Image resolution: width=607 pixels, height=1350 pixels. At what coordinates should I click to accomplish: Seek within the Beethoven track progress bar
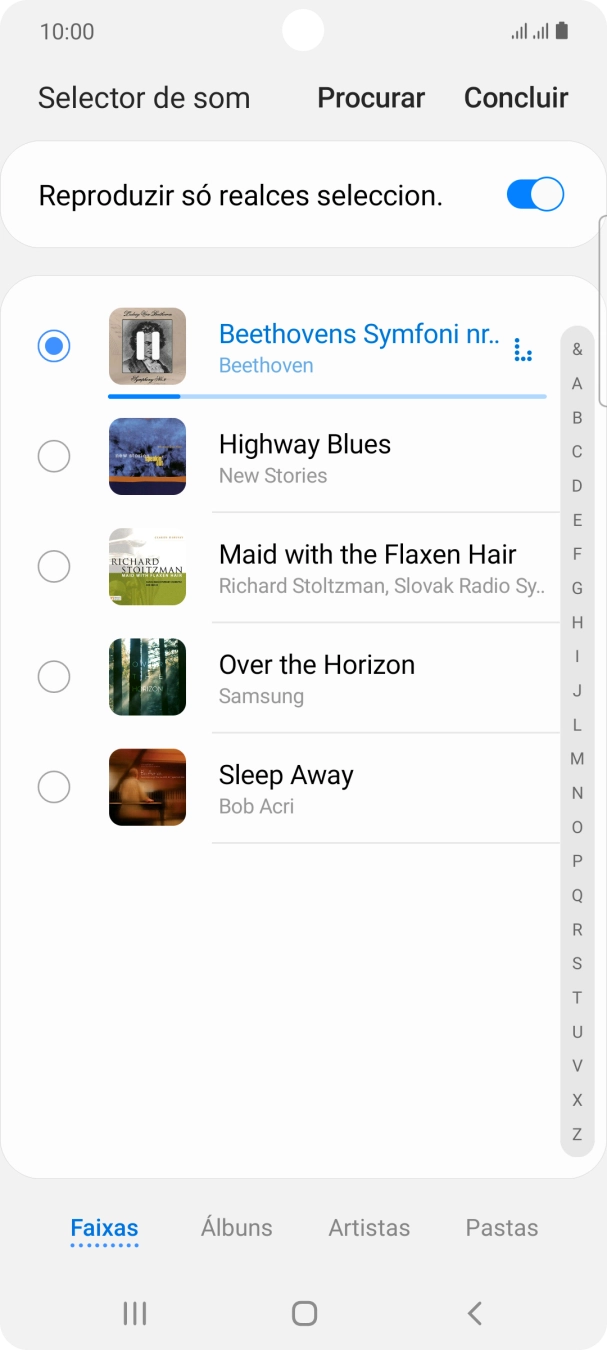click(x=327, y=396)
